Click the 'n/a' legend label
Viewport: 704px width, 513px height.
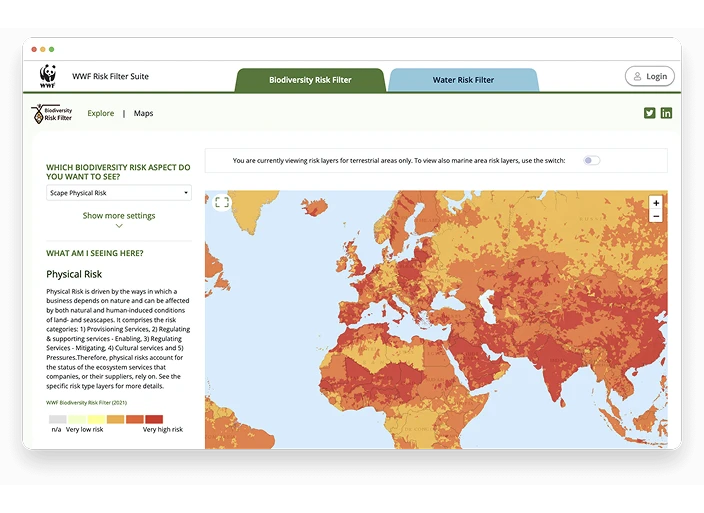56,430
